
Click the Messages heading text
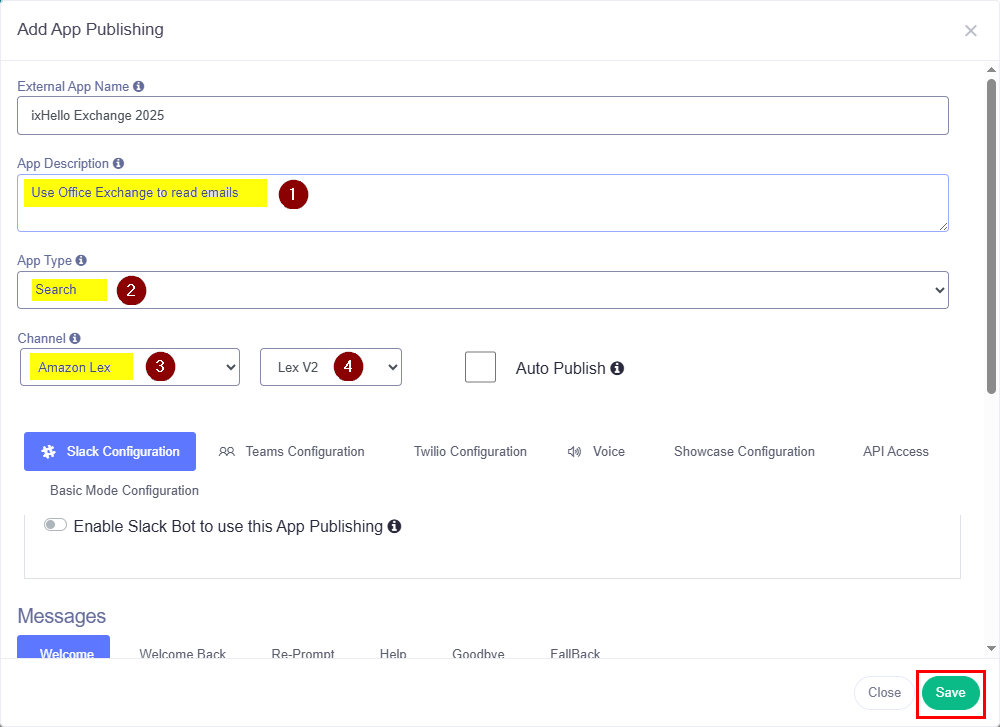point(61,616)
